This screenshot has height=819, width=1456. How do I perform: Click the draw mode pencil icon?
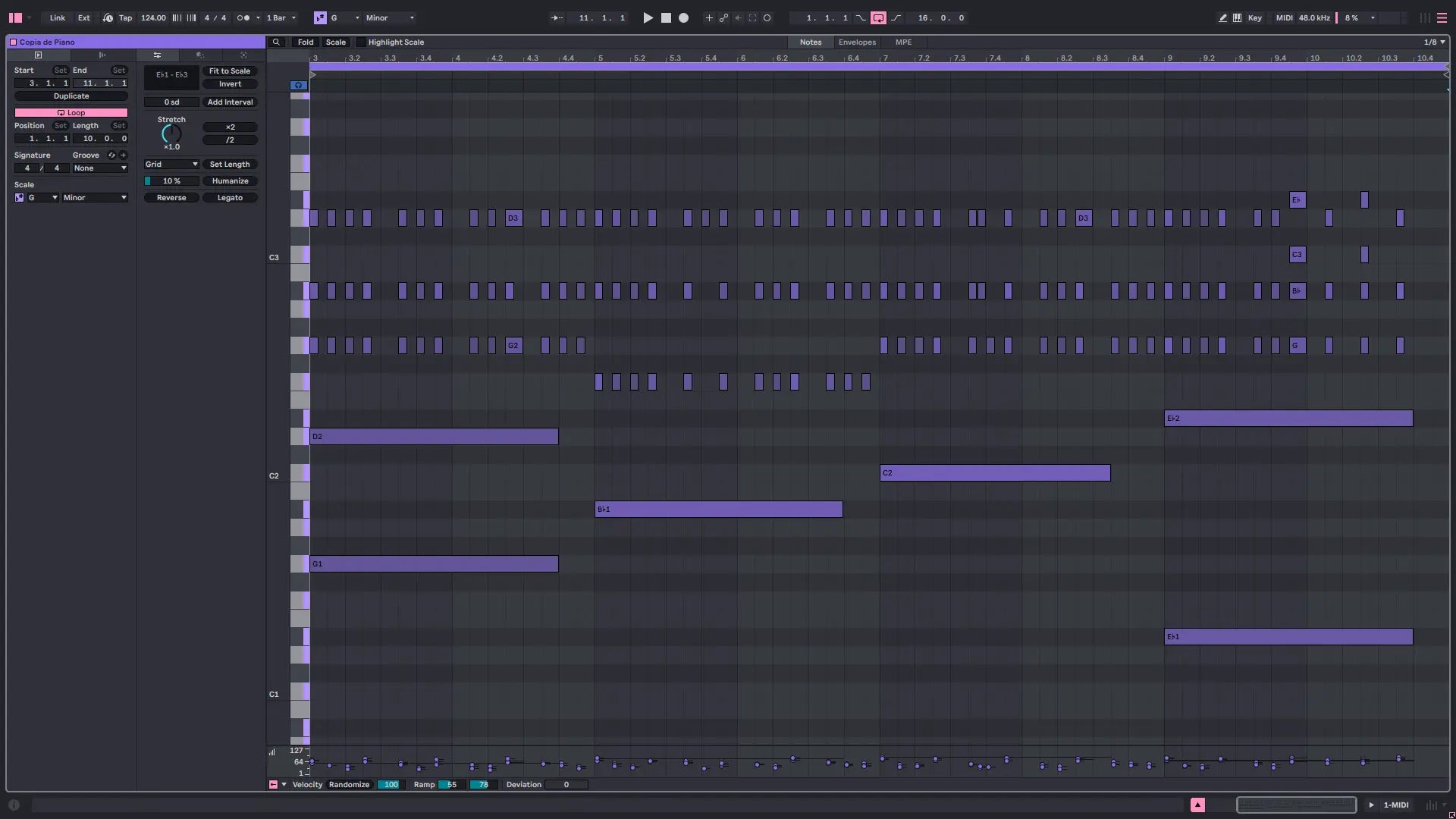pos(1222,17)
